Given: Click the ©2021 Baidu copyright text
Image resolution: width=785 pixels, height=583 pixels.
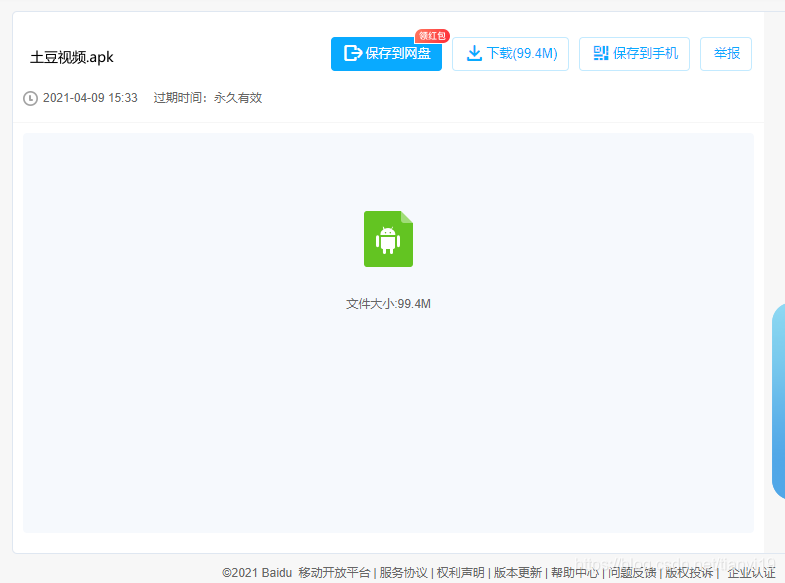Looking at the screenshot, I should [x=257, y=572].
